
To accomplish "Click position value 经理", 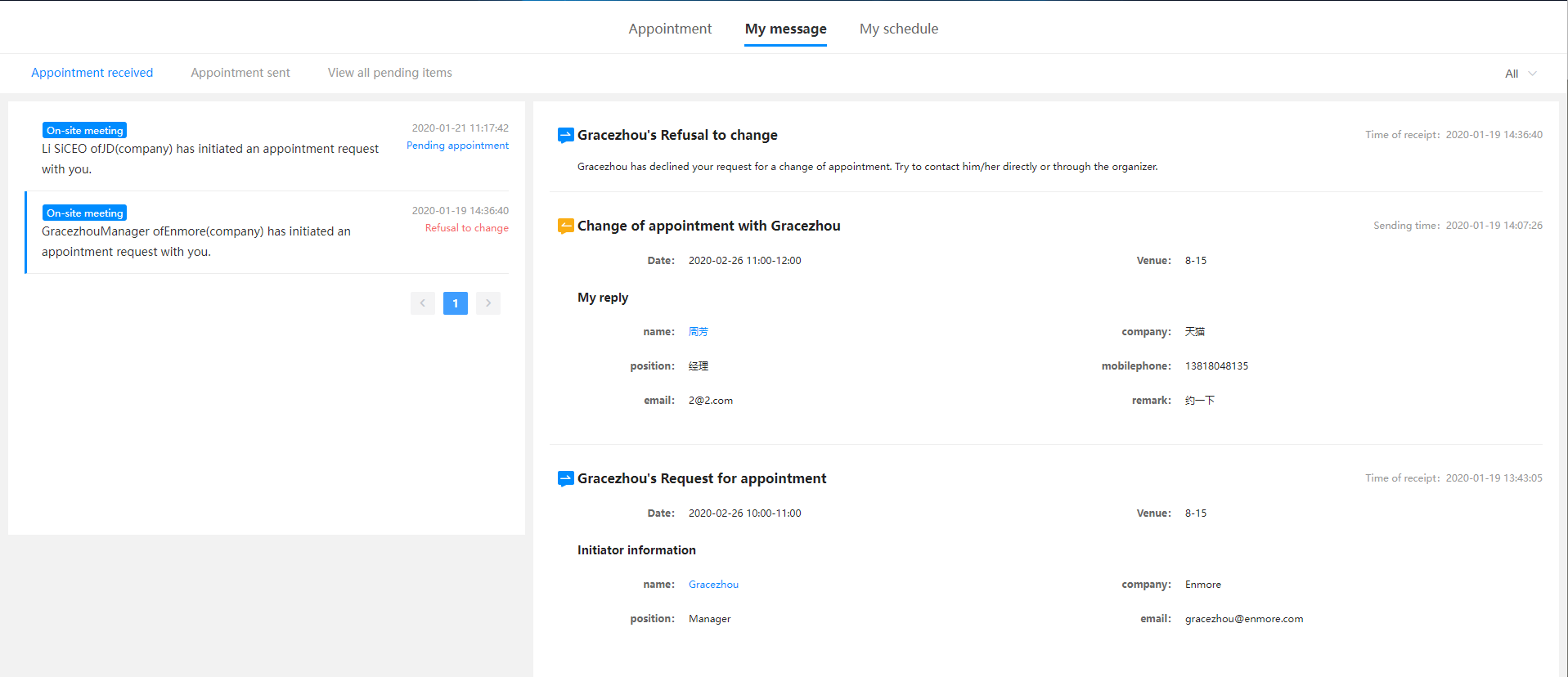I will coord(698,366).
